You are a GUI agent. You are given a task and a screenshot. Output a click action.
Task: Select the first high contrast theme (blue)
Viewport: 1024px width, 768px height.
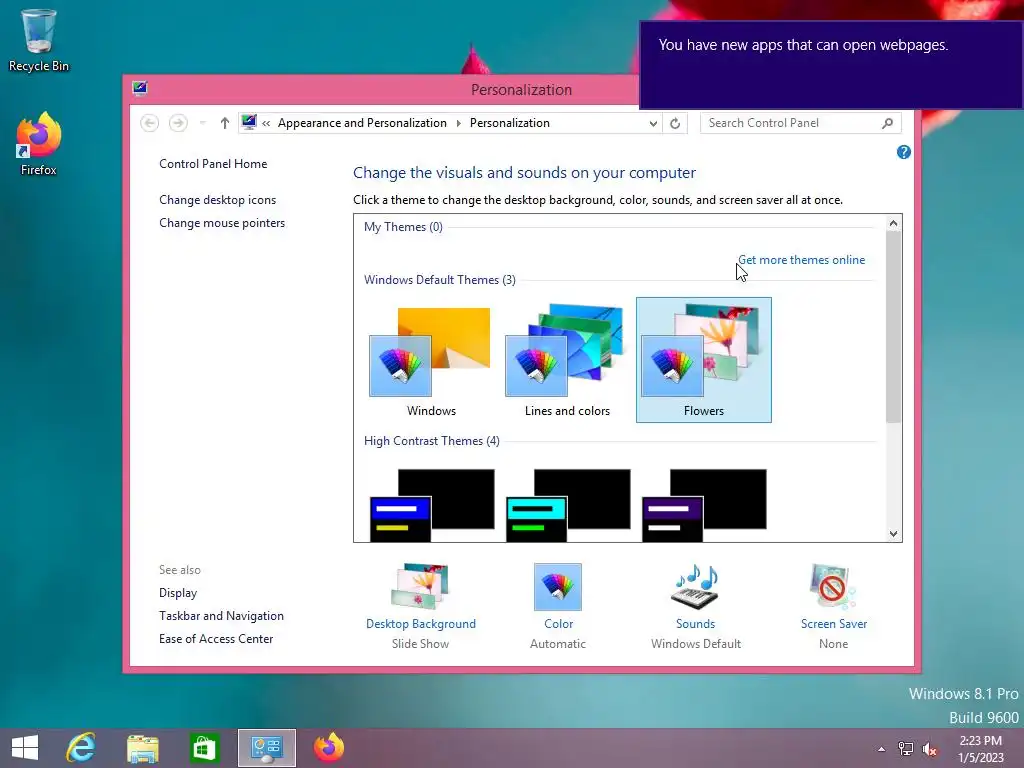pyautogui.click(x=432, y=505)
